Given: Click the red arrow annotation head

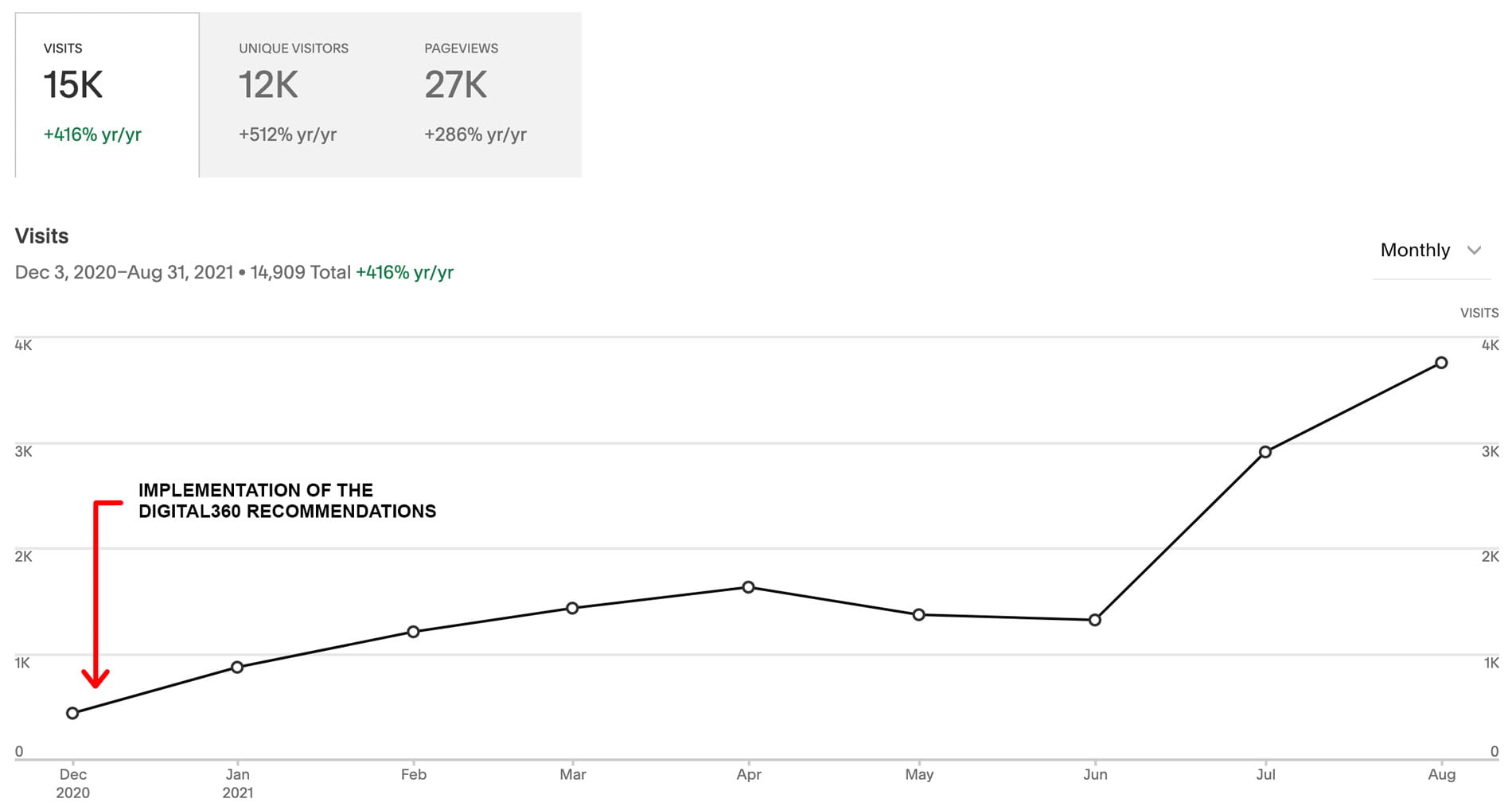Looking at the screenshot, I should tap(95, 678).
